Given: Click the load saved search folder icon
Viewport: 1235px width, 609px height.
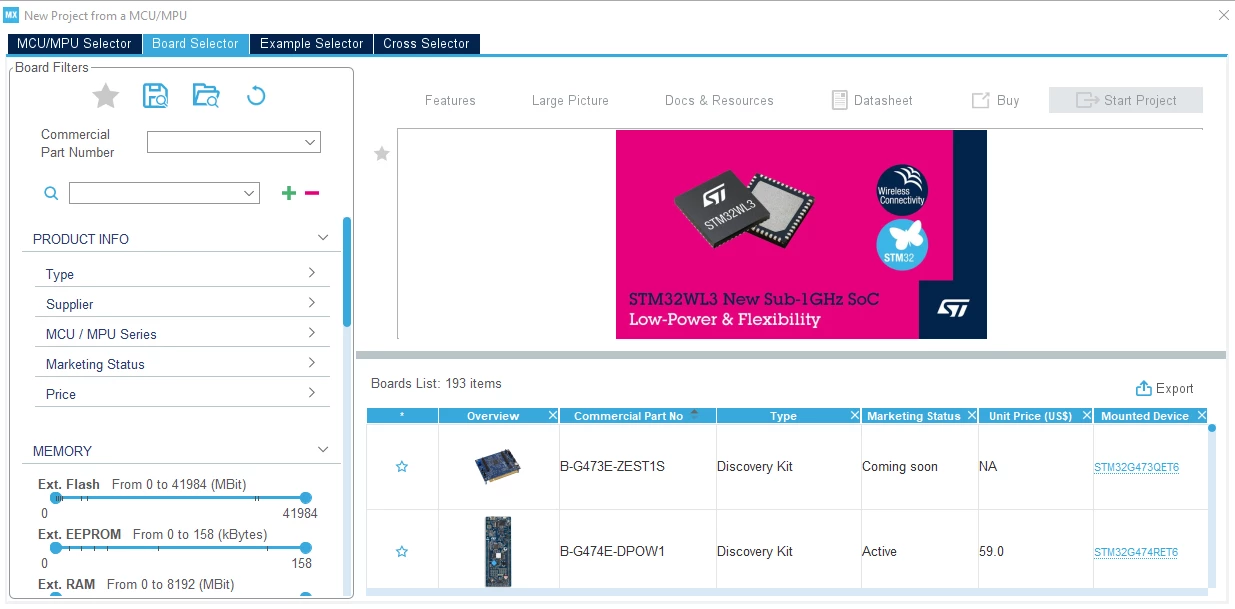Looking at the screenshot, I should [x=206, y=96].
